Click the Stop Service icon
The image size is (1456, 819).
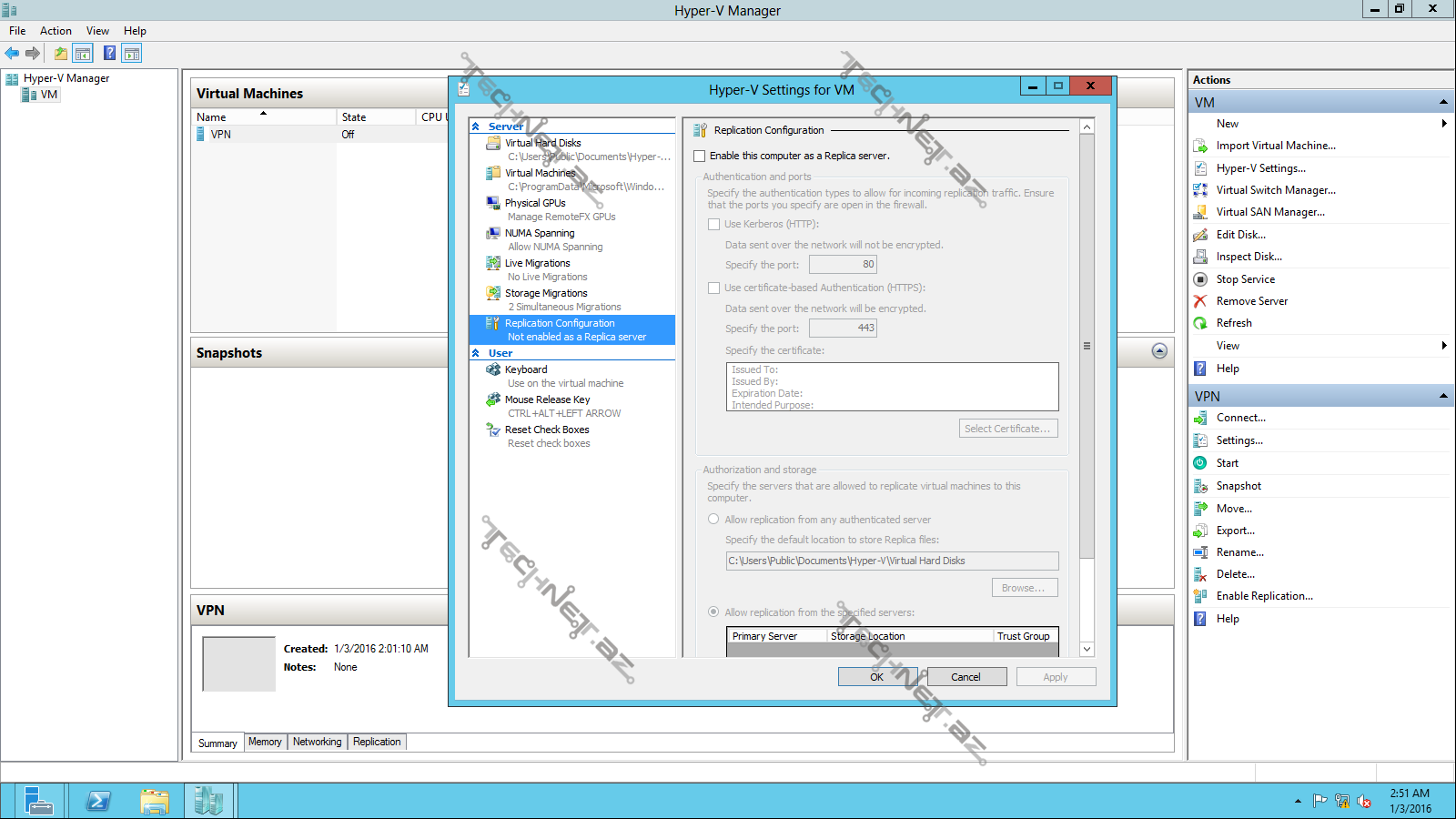click(1200, 279)
